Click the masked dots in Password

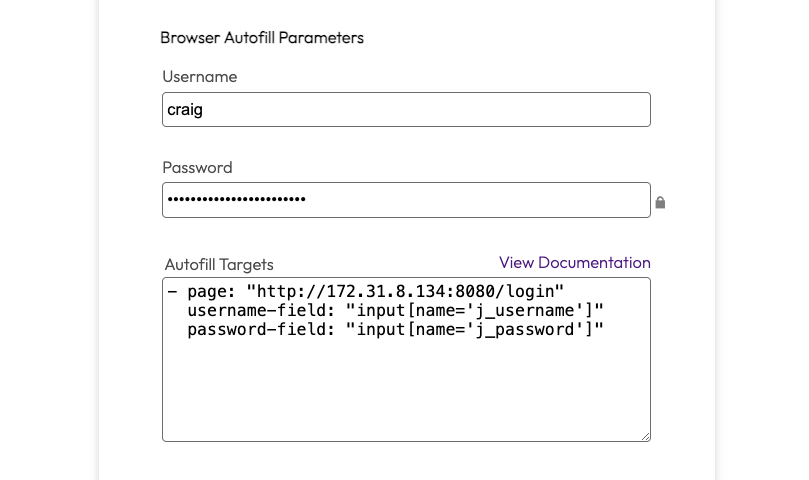tap(236, 200)
